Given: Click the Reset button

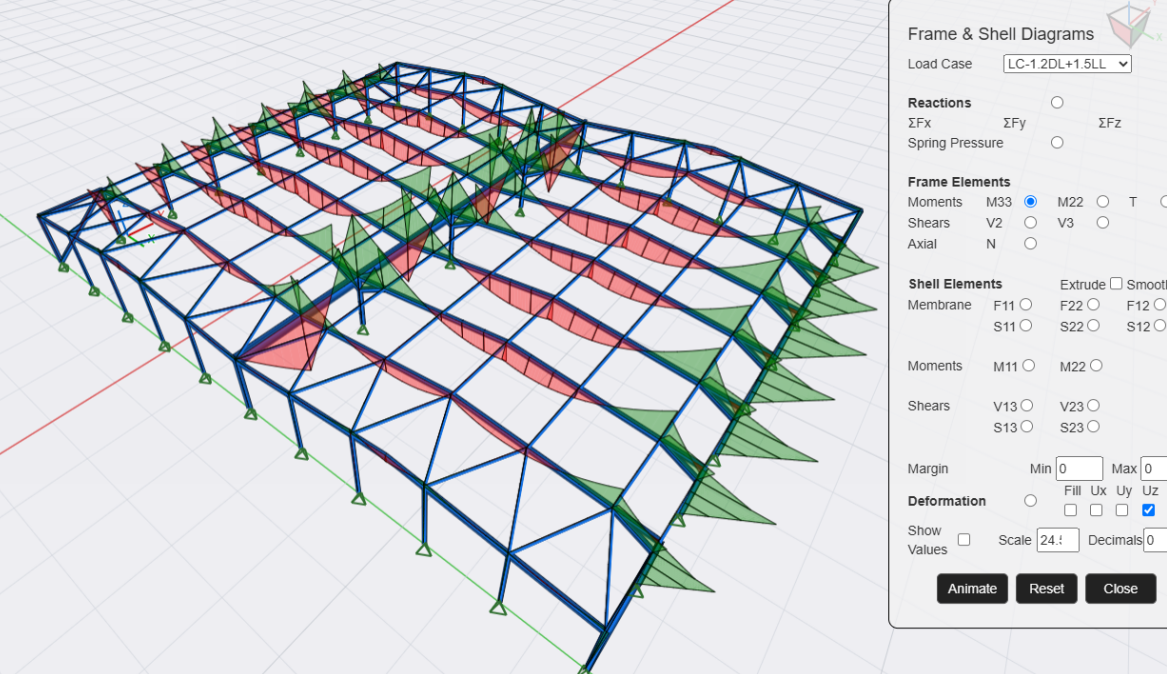Looking at the screenshot, I should point(1046,588).
